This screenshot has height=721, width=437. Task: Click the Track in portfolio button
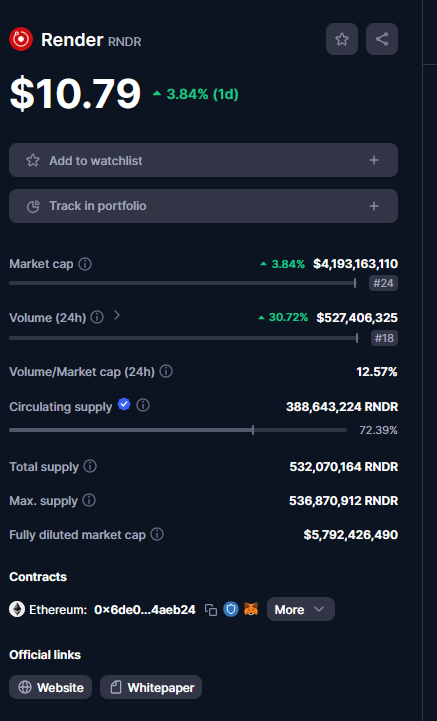point(203,206)
